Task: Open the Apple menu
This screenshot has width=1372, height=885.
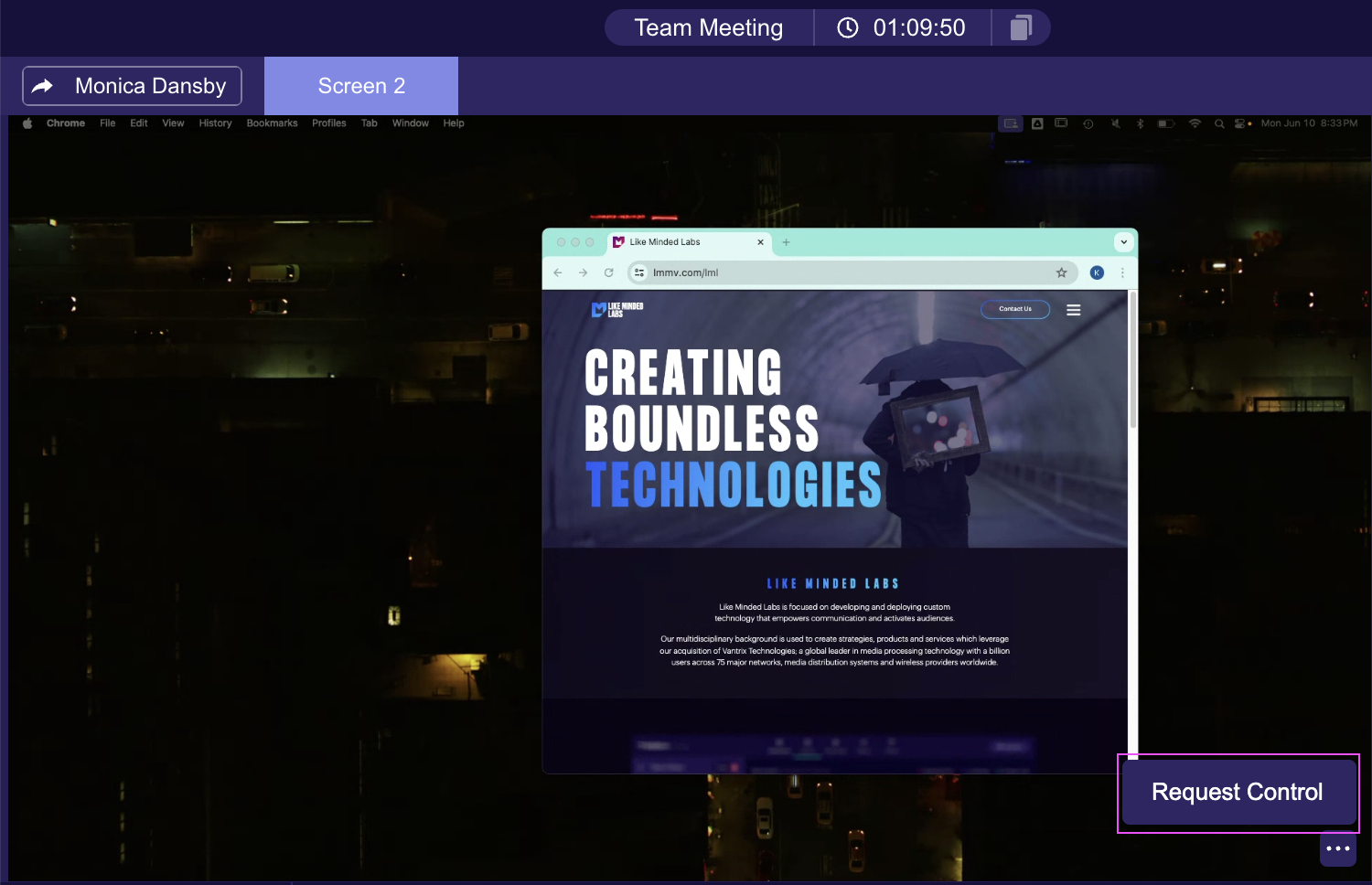Action: point(27,123)
